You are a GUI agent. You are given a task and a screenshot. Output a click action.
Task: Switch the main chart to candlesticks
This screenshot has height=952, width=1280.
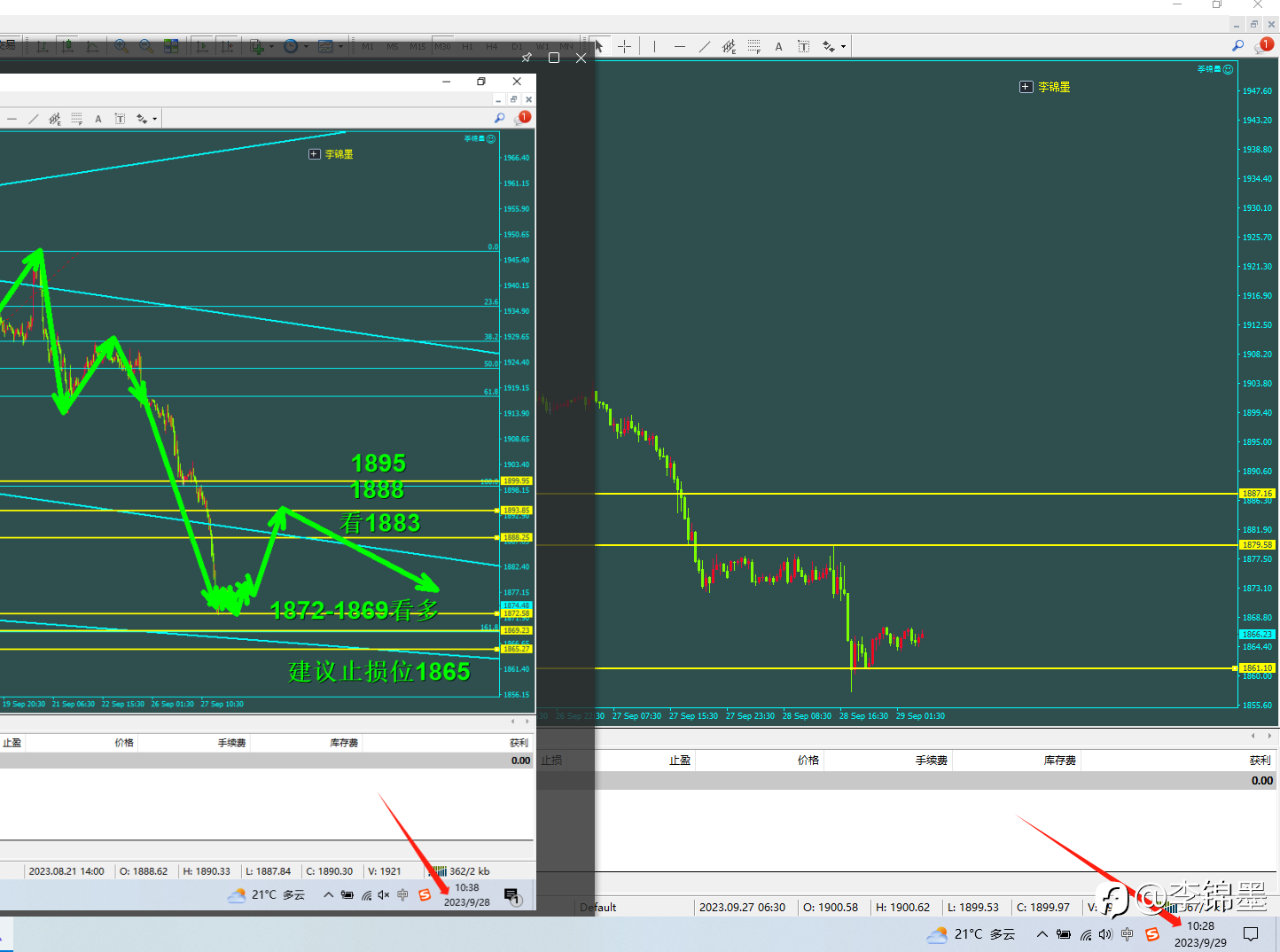pos(67,46)
